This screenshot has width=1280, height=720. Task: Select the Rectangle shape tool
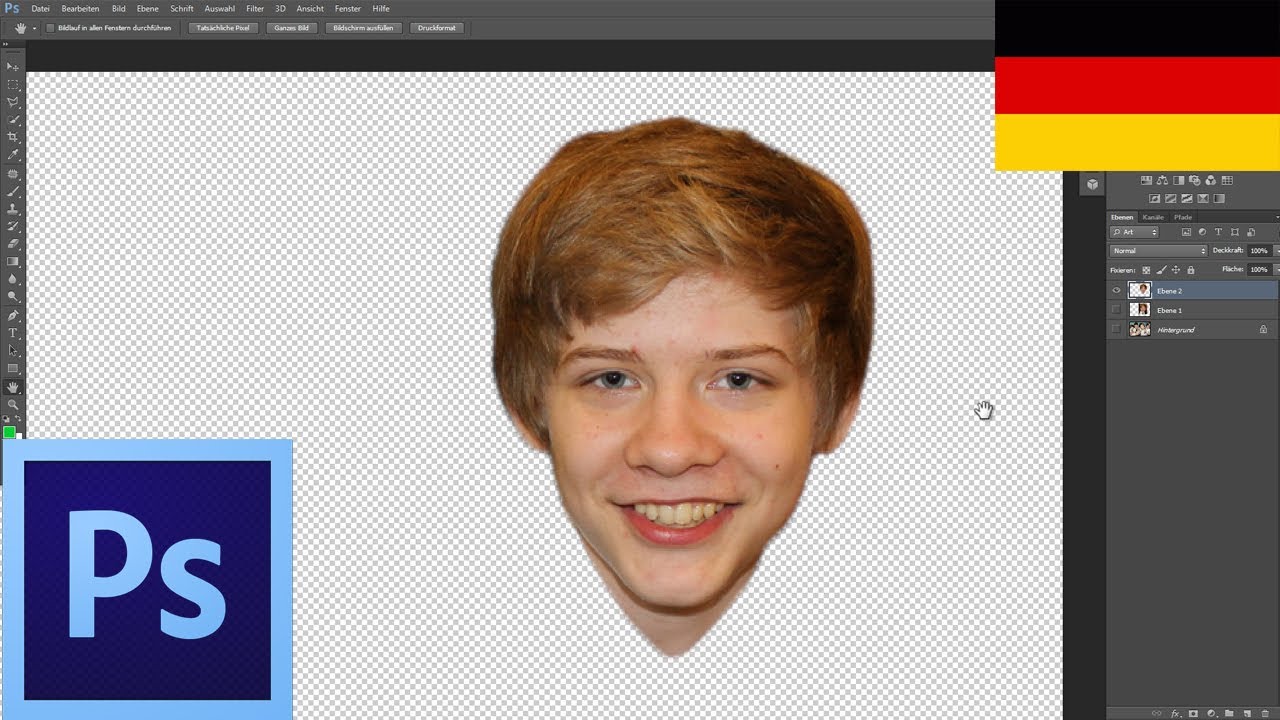click(13, 369)
